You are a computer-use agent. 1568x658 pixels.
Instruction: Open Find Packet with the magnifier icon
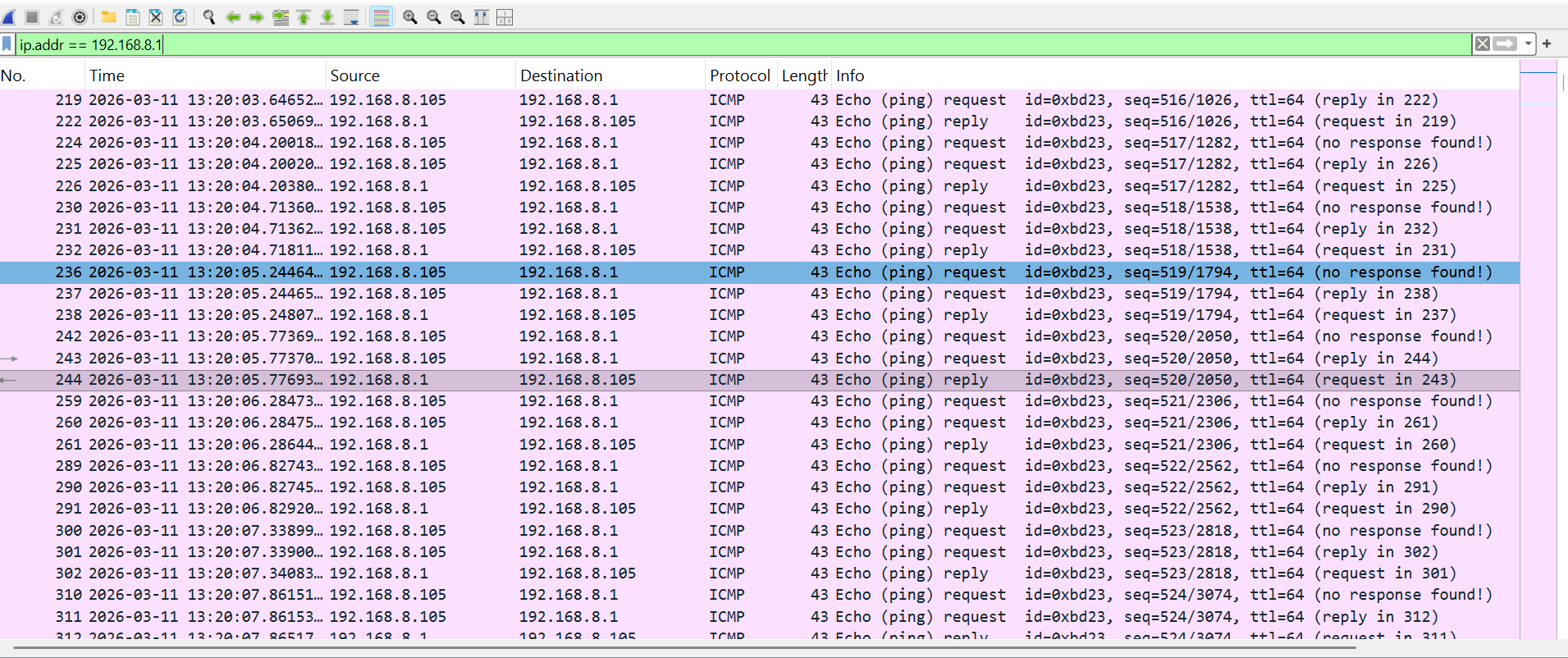(209, 16)
